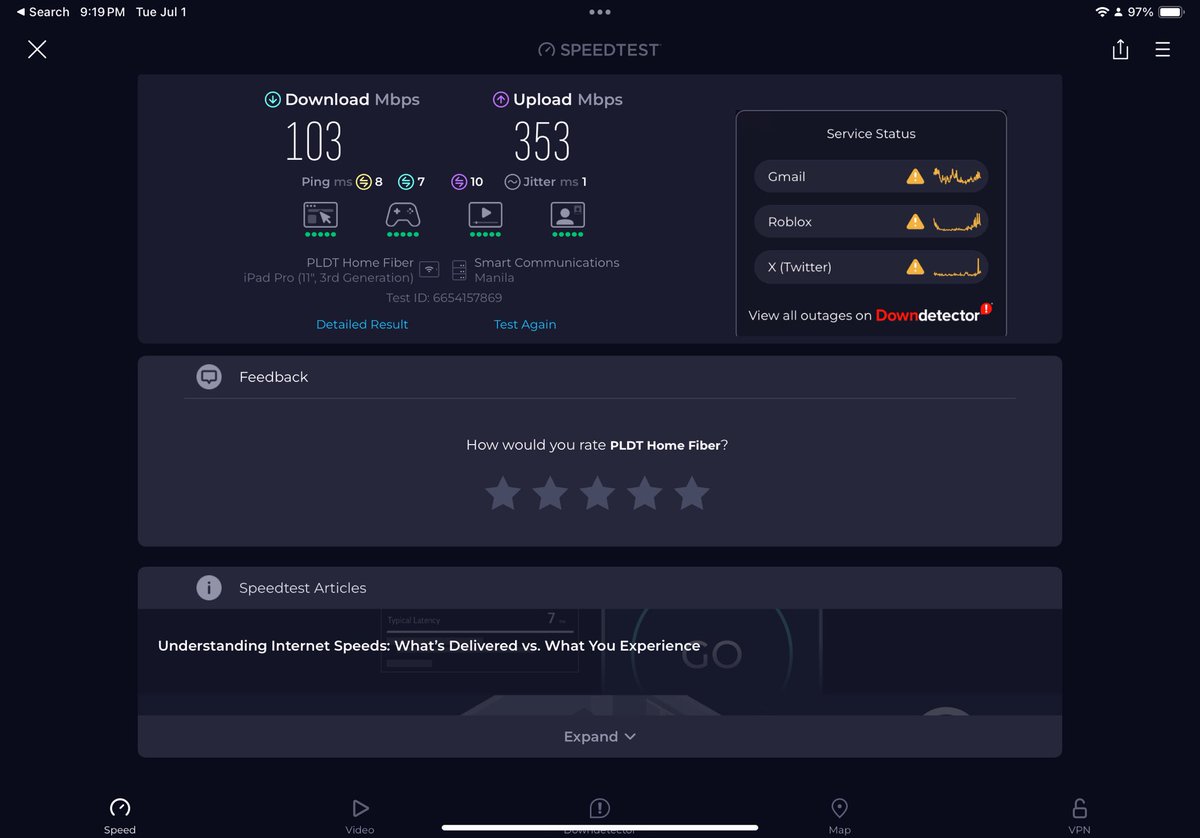Image resolution: width=1200 pixels, height=838 pixels.
Task: View all outages on Downdetector
Action: [869, 315]
